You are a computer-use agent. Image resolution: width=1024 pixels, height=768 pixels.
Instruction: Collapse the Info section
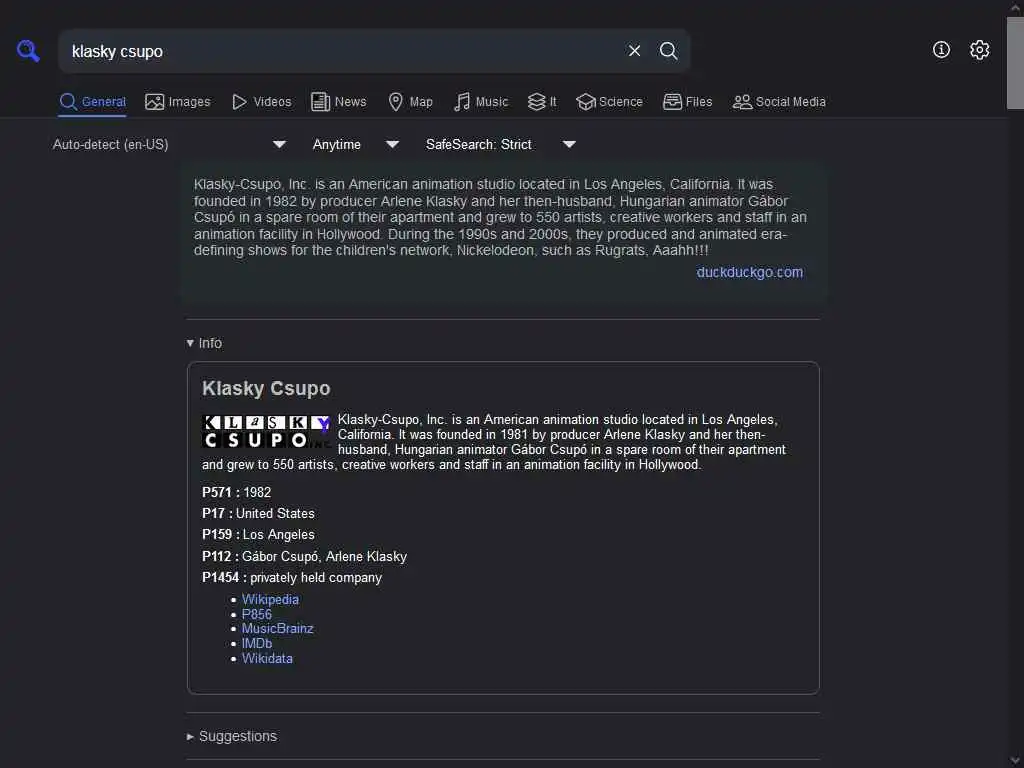coord(204,343)
